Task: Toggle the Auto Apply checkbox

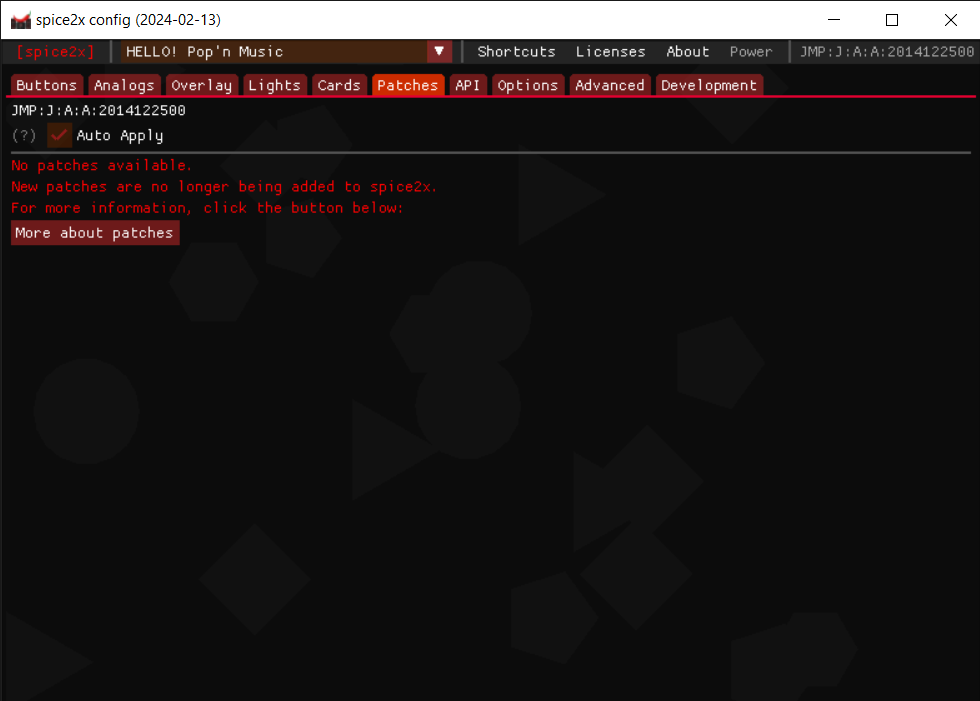Action: pos(58,135)
